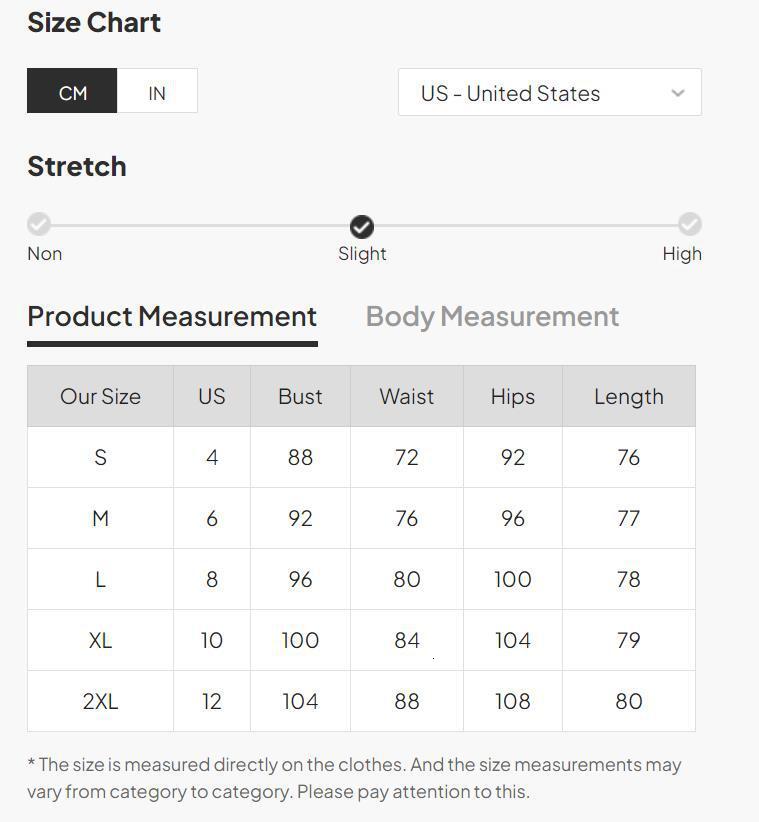
Task: Click the region dropdown chevron arrow
Action: (x=678, y=93)
